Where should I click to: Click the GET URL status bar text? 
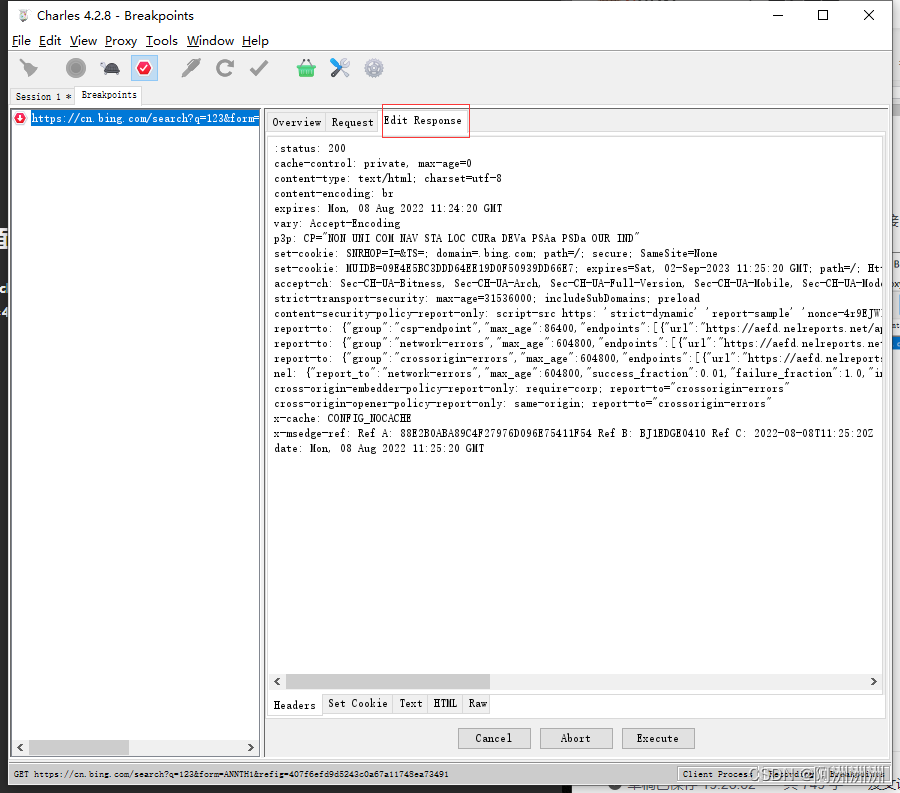coord(231,774)
